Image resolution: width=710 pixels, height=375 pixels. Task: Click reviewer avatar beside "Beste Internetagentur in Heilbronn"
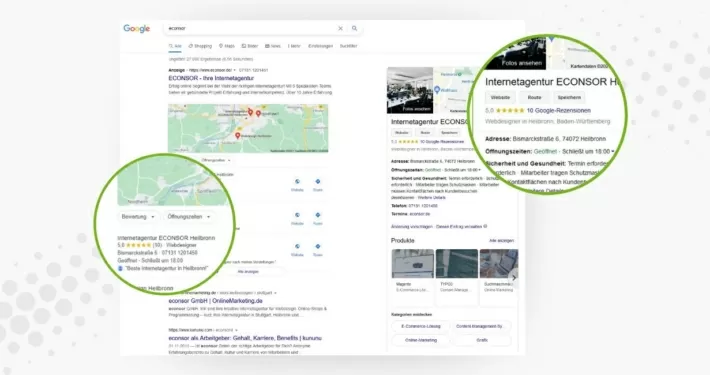[x=120, y=268]
